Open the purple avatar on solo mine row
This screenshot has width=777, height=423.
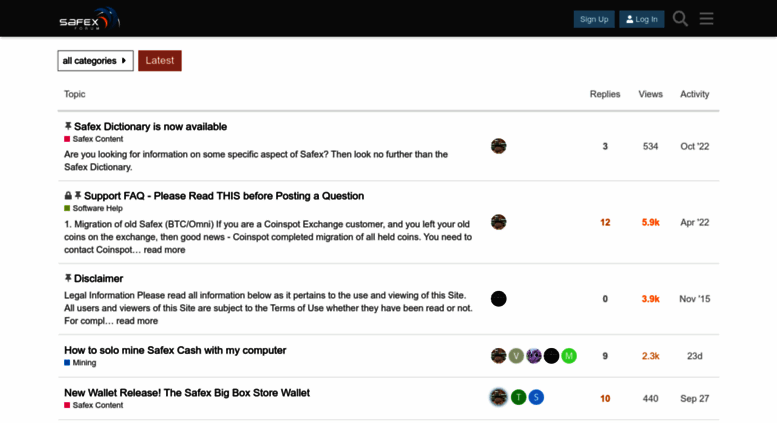point(534,356)
